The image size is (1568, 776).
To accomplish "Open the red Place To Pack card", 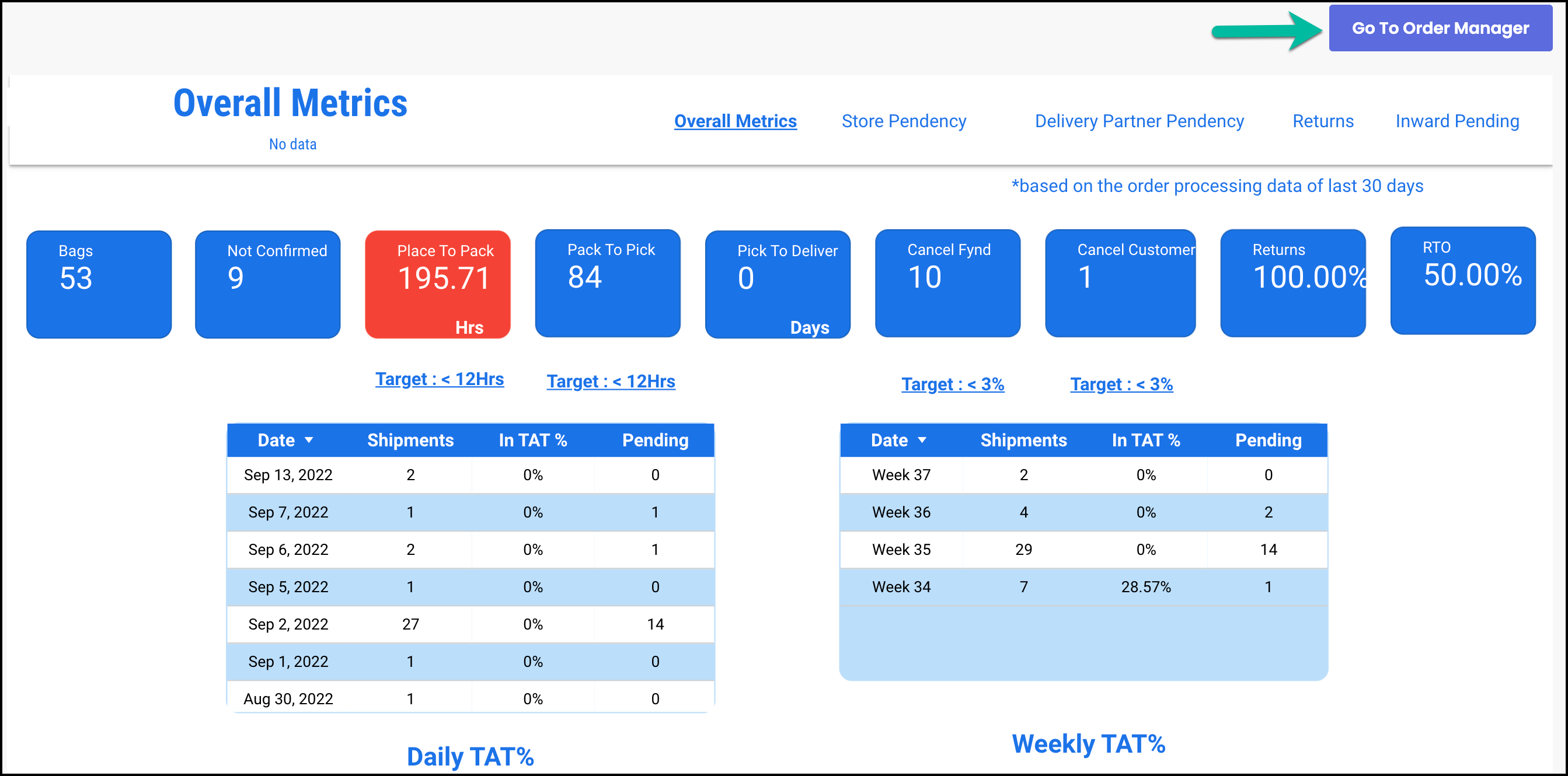I will [x=438, y=284].
